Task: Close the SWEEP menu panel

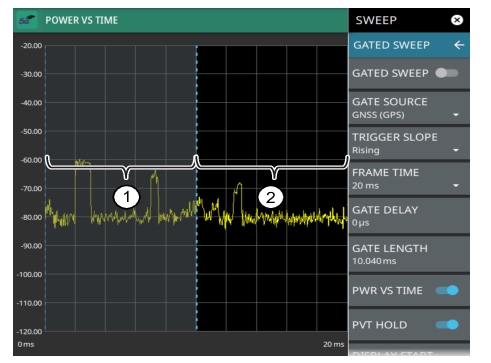Action: (457, 20)
